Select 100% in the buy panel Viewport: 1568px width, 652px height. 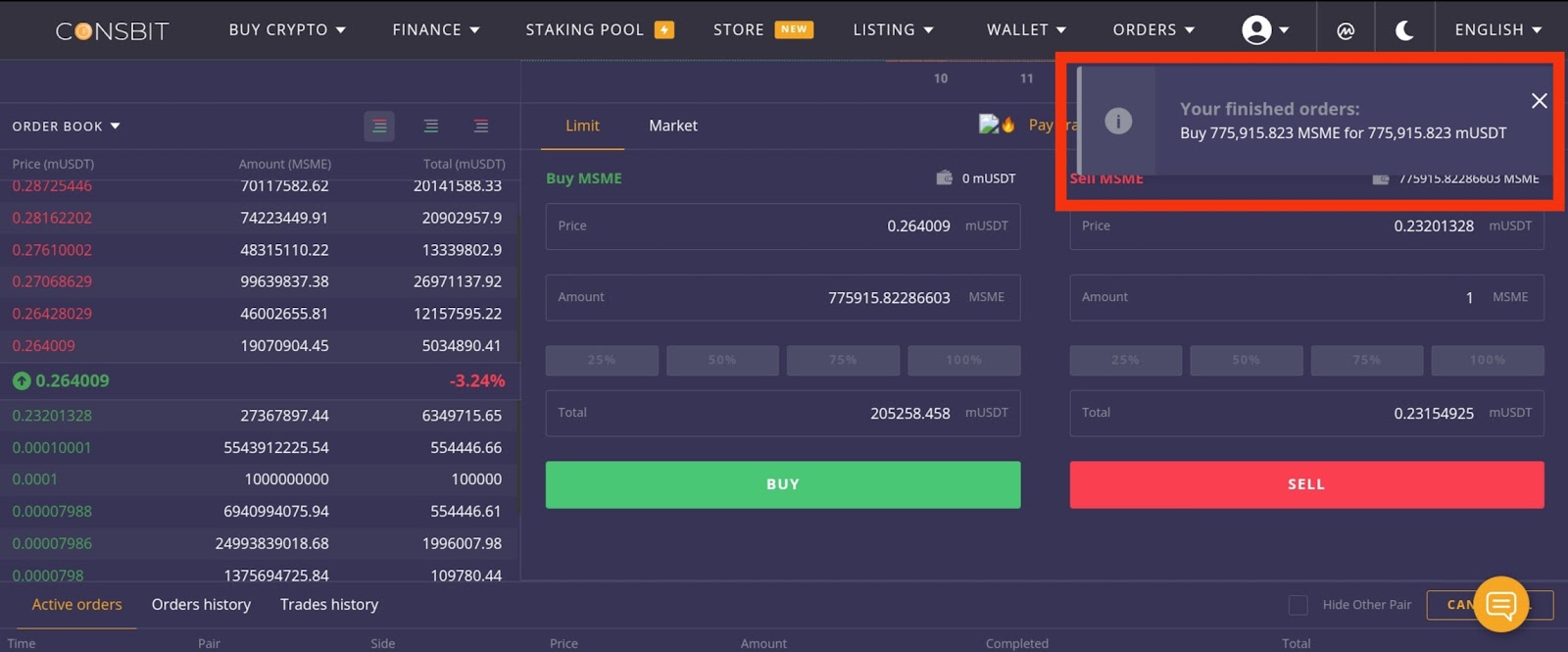(x=963, y=360)
